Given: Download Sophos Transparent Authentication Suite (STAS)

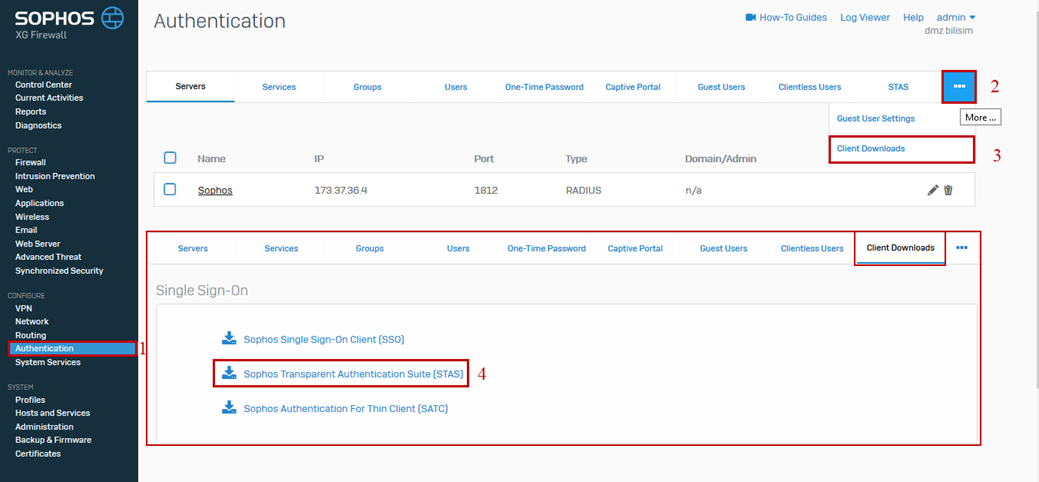Looking at the screenshot, I should pos(353,374).
